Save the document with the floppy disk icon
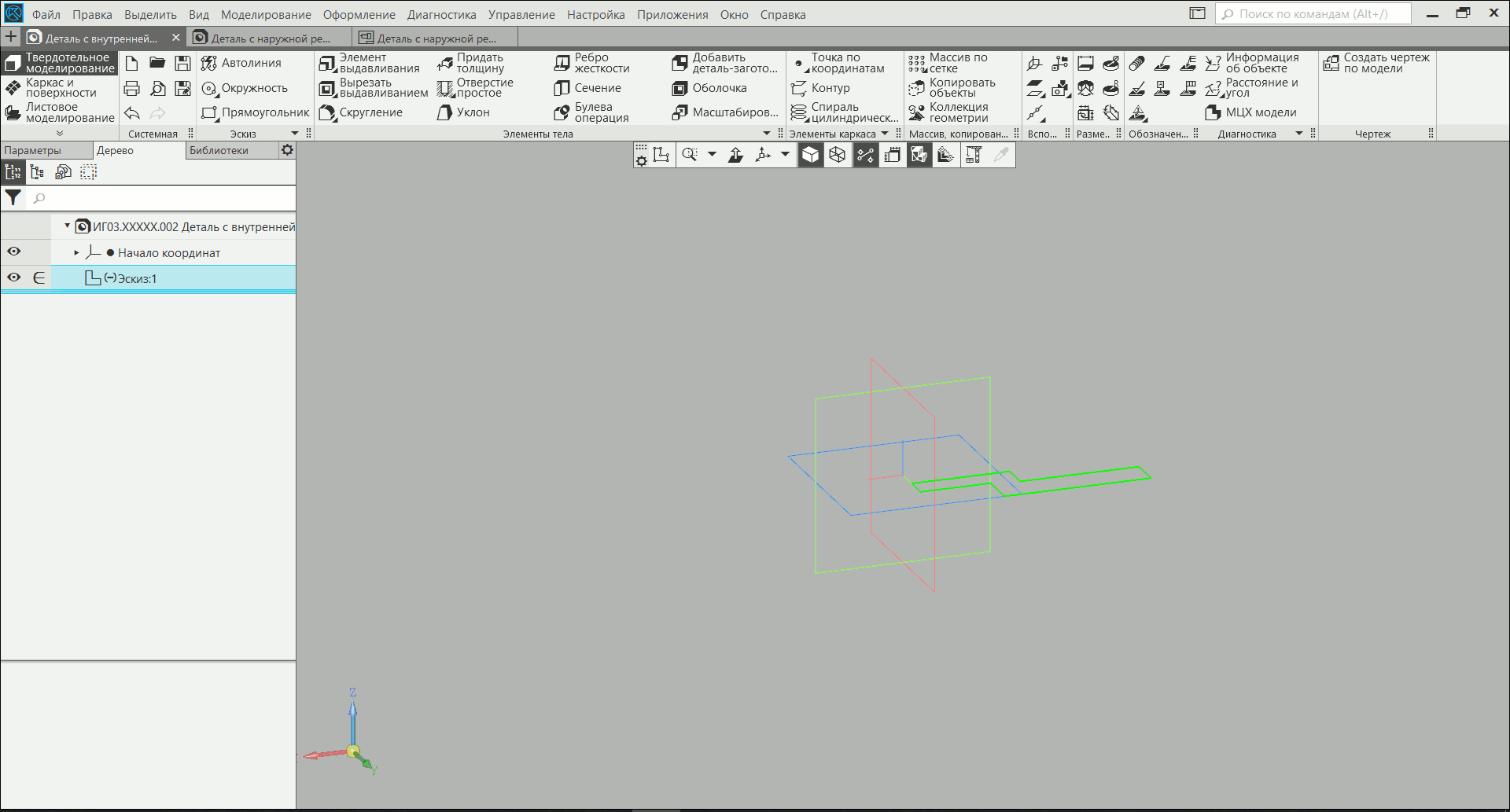 click(x=182, y=63)
